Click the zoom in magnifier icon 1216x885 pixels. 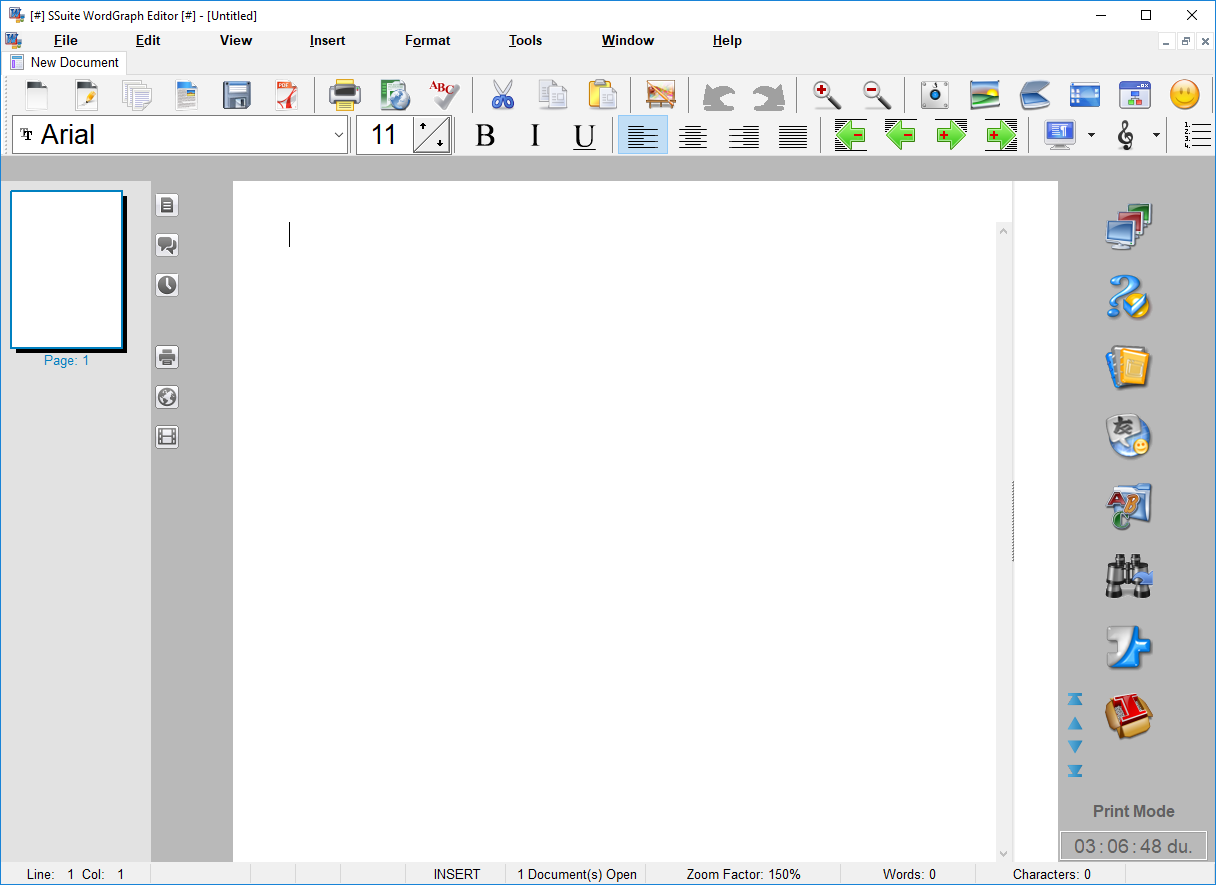pos(826,95)
